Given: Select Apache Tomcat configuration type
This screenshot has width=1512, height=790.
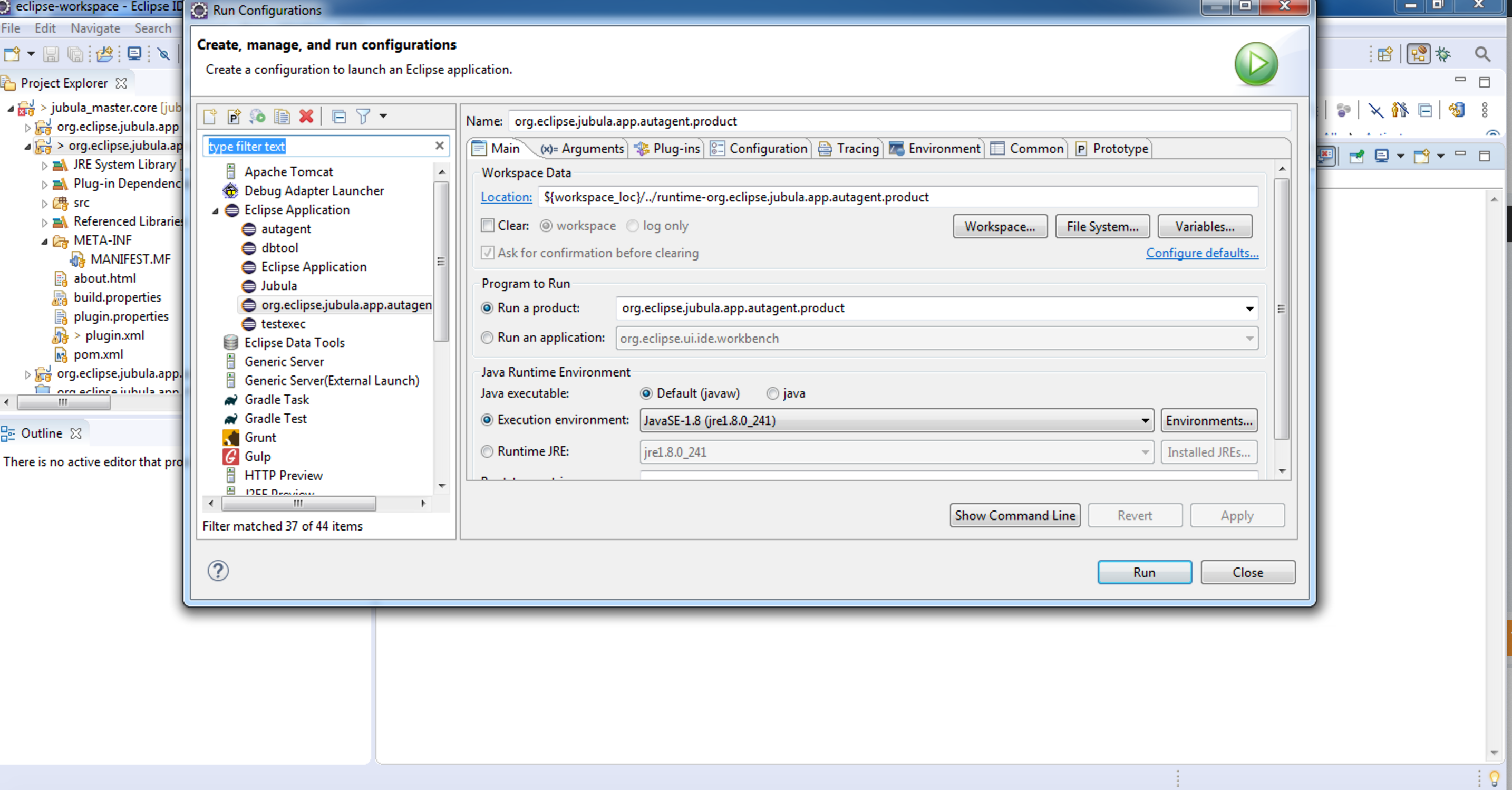Looking at the screenshot, I should pos(288,171).
